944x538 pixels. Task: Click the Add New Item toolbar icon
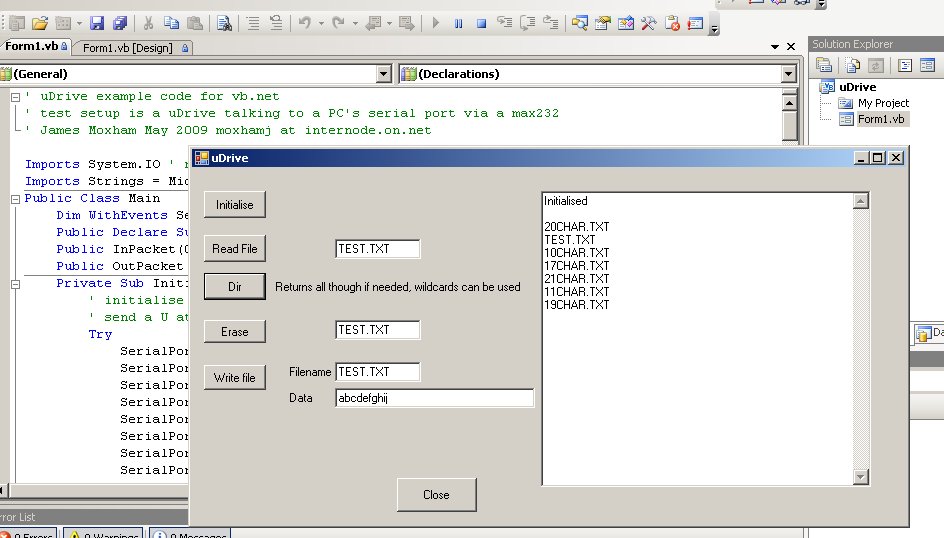[63, 23]
